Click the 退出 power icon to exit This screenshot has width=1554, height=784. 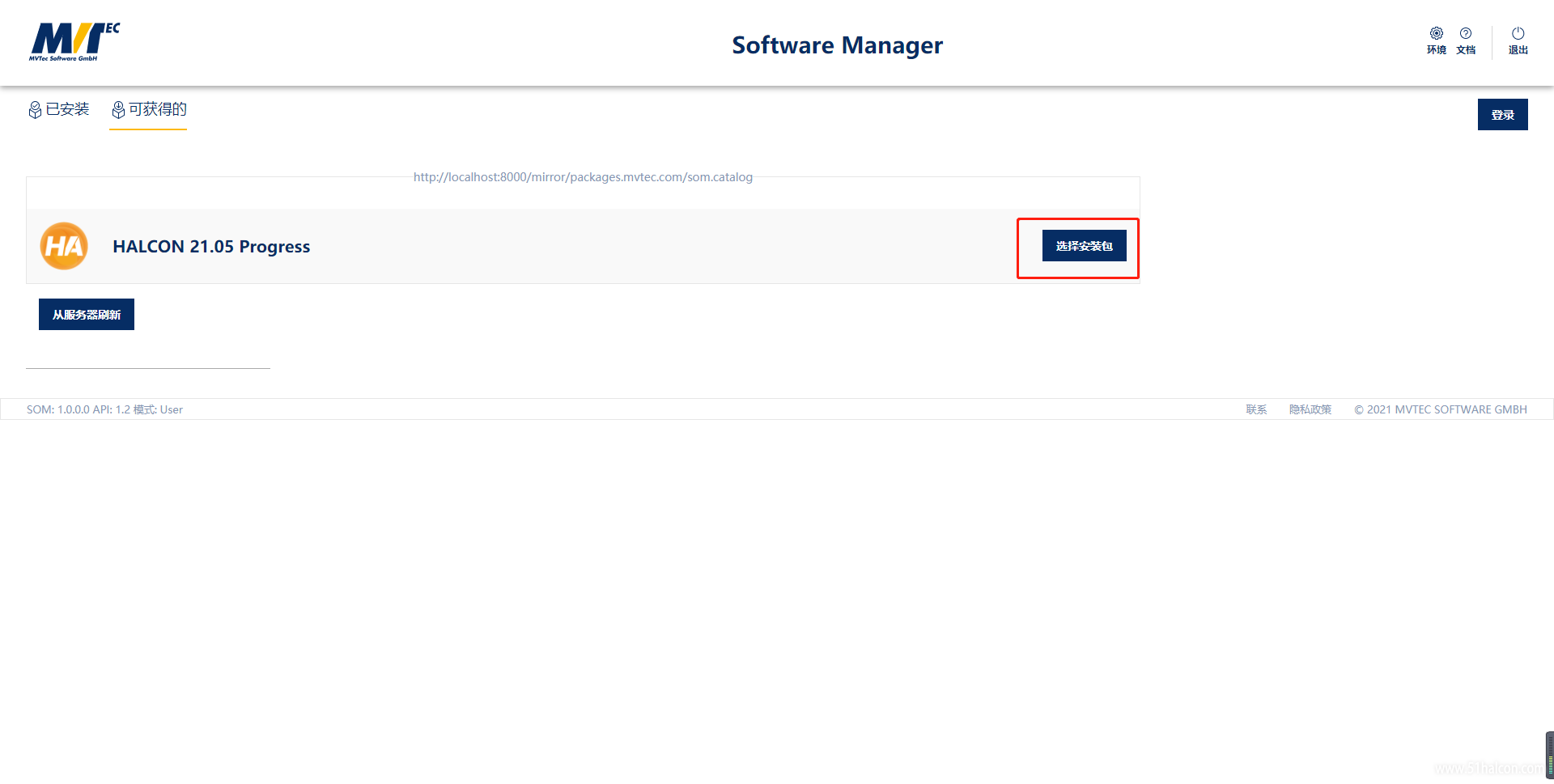click(1518, 33)
